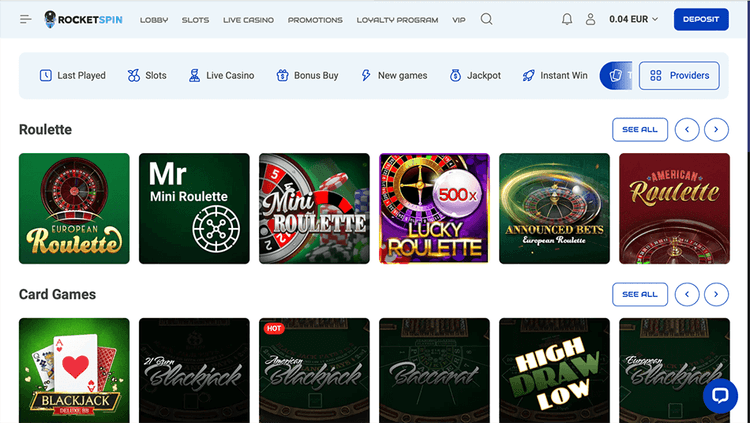Open High Draw Low game
The height and width of the screenshot is (423, 750).
tap(554, 370)
